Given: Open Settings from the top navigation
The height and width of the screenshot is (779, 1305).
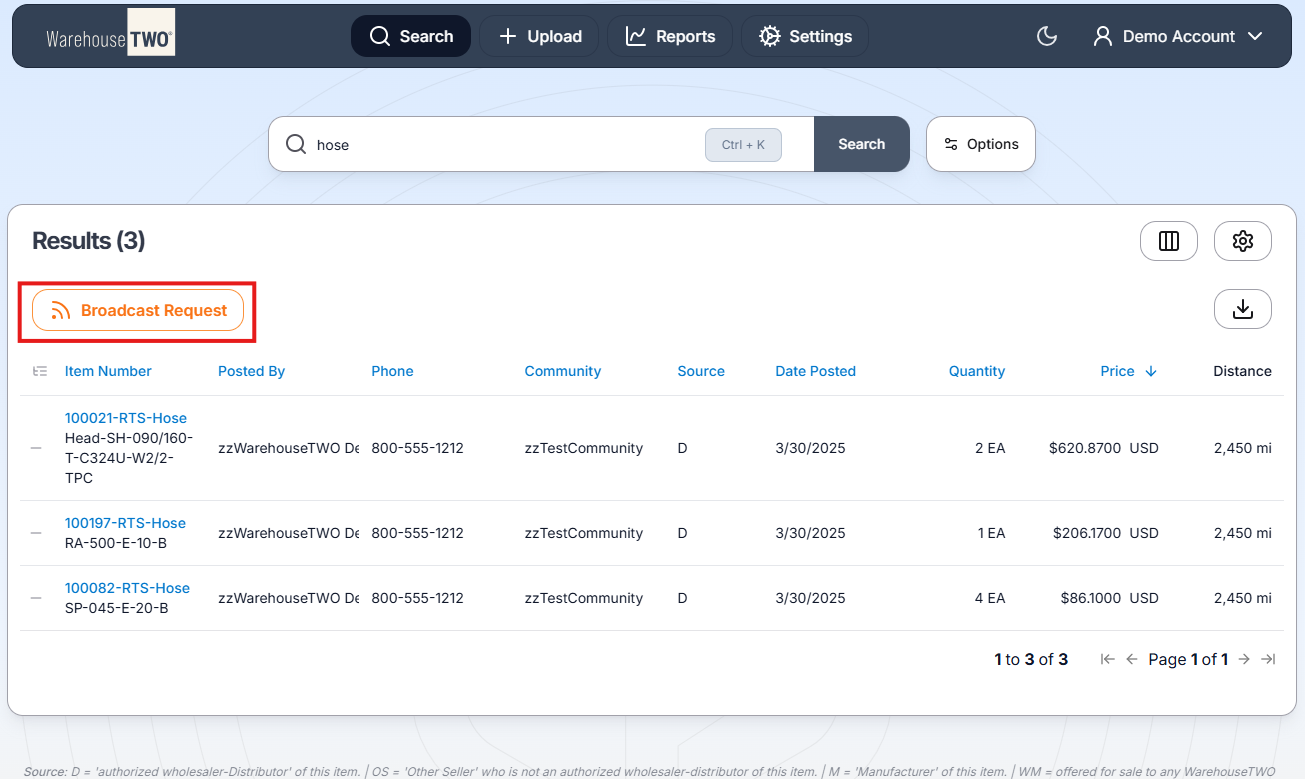Looking at the screenshot, I should coord(804,36).
